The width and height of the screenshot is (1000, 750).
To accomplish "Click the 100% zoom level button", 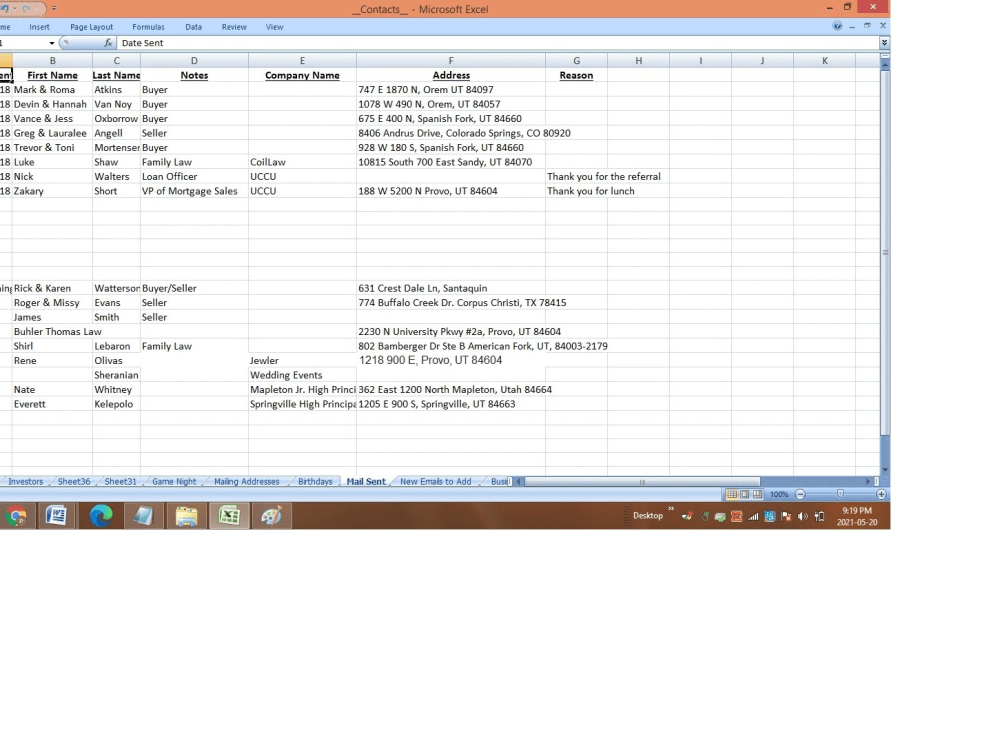I will point(779,494).
